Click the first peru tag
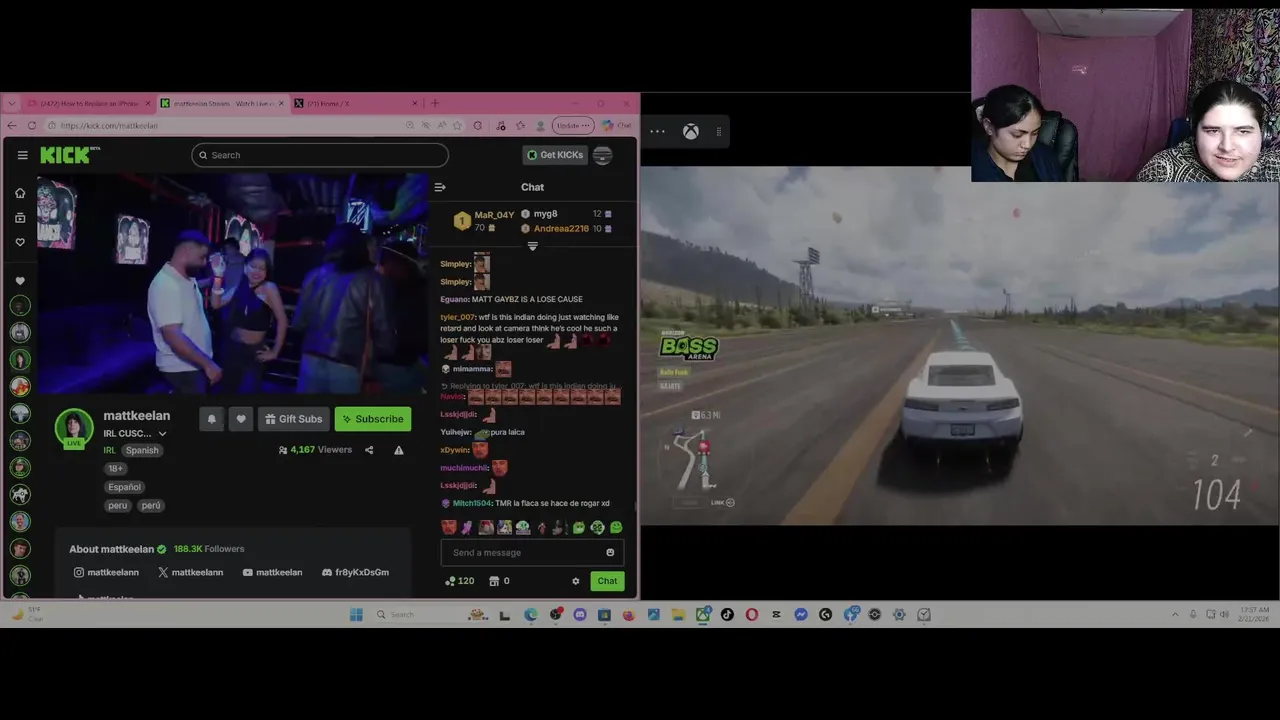The image size is (1280, 720). [x=118, y=505]
